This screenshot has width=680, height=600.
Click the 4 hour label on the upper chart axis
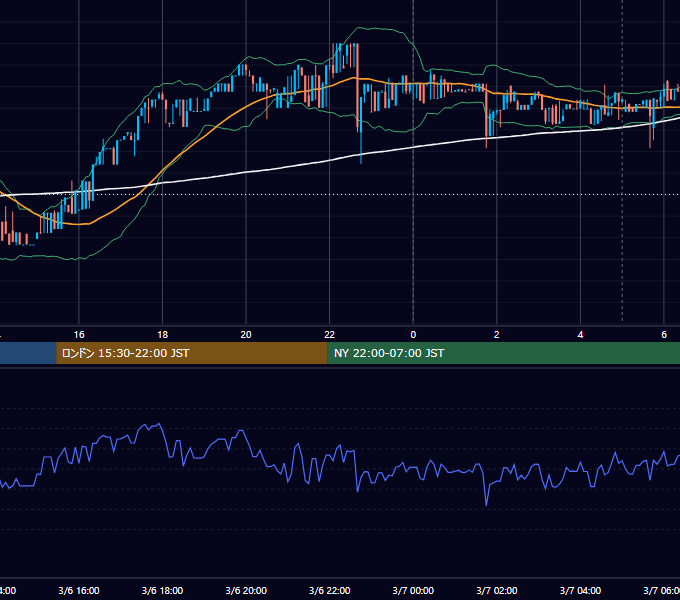click(580, 335)
